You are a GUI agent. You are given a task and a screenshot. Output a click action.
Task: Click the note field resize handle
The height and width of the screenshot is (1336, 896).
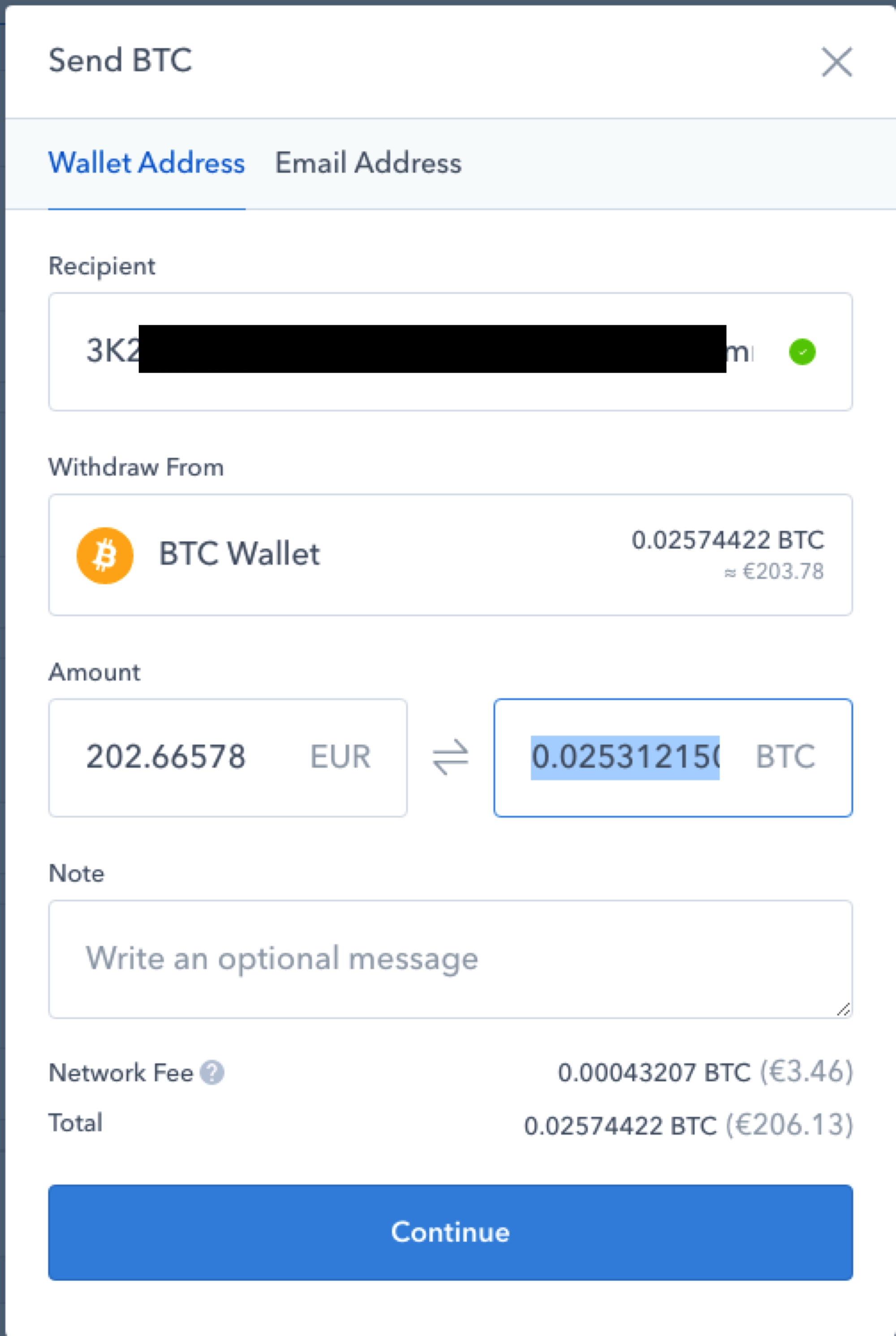(x=843, y=1010)
